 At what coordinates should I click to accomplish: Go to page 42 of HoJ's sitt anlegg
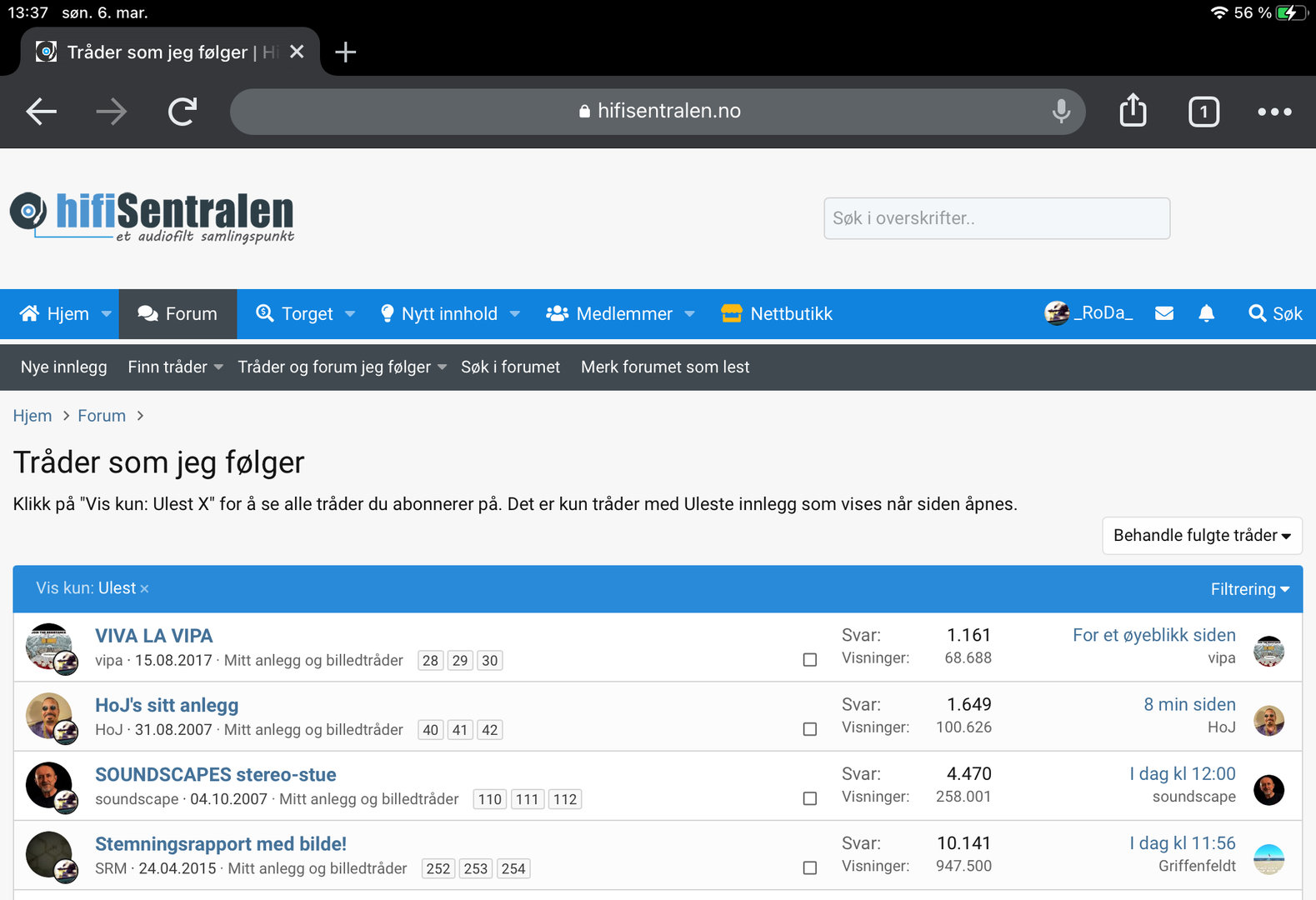pos(490,729)
